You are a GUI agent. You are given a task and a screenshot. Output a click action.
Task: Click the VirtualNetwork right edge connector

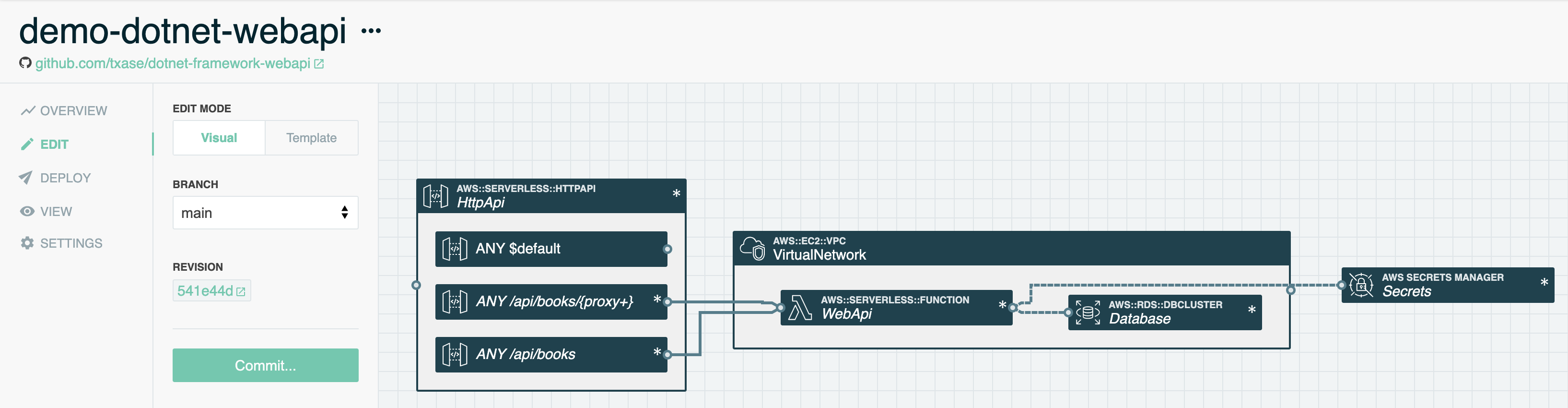point(1290,290)
